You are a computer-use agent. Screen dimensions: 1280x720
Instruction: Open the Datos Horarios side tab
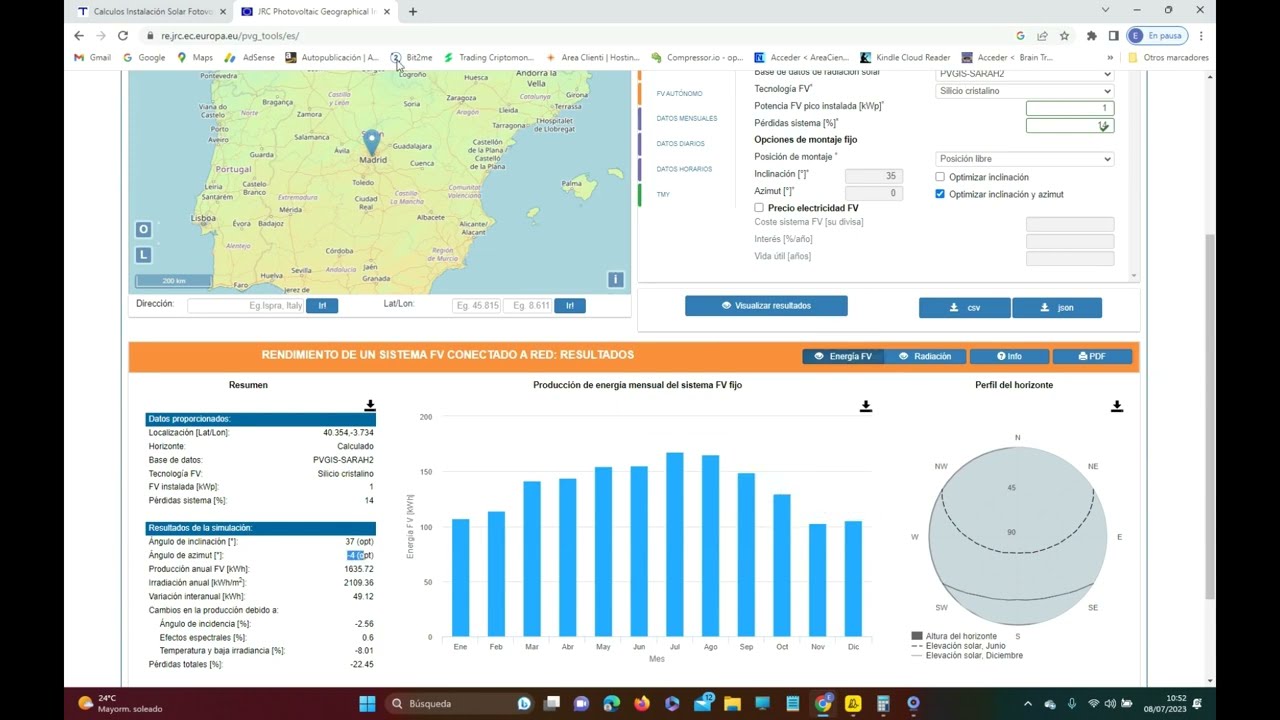pyautogui.click(x=684, y=169)
